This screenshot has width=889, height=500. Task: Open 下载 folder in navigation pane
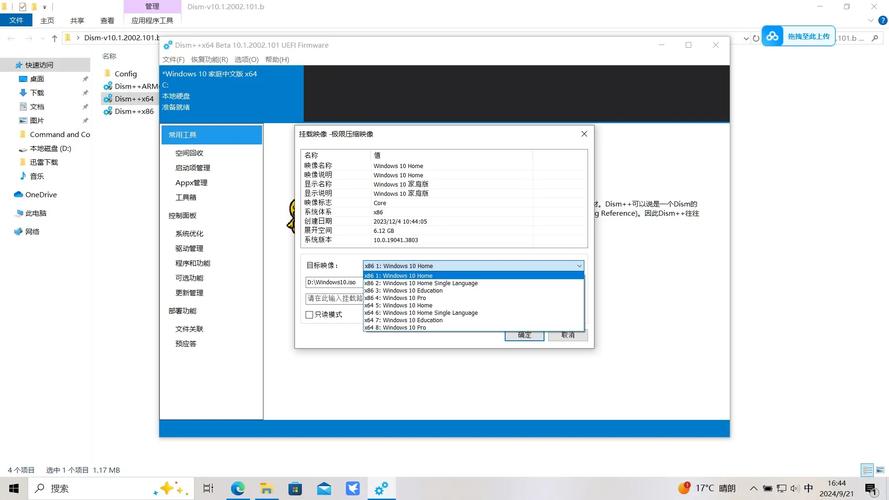click(x=37, y=92)
